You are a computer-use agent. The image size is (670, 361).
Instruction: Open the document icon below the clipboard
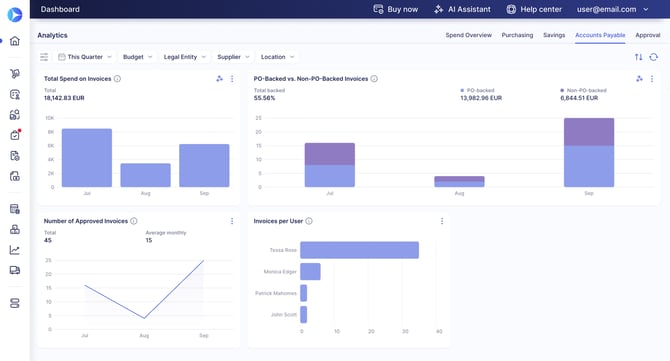15,156
